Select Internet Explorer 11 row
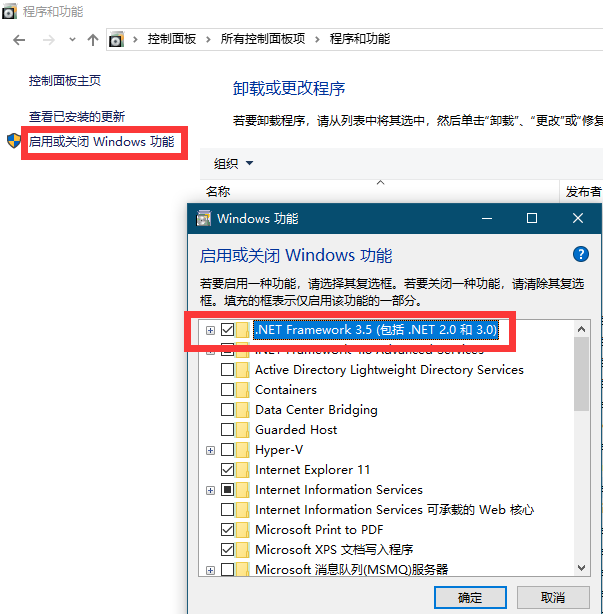 (x=312, y=470)
